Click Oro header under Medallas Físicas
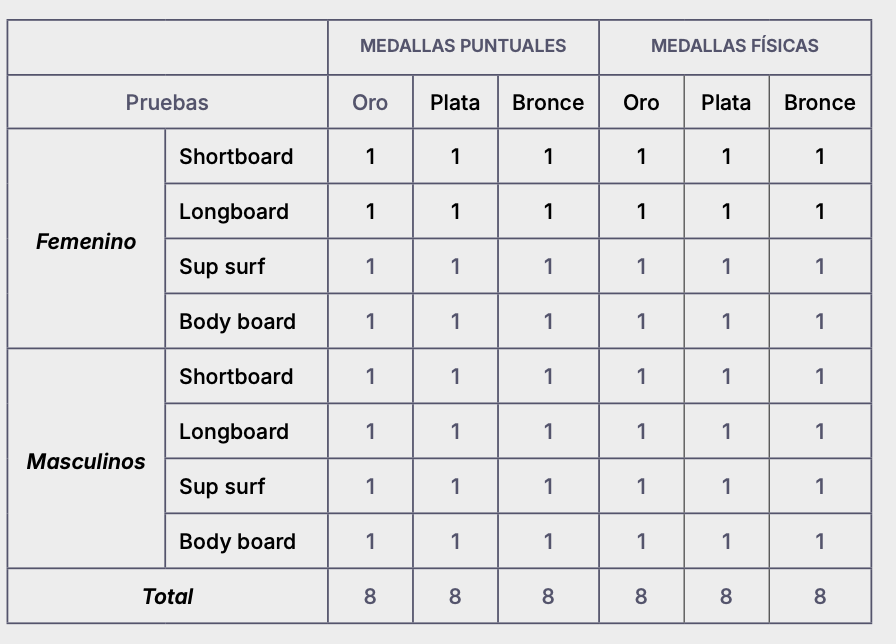This screenshot has width=896, height=644. pyautogui.click(x=641, y=102)
